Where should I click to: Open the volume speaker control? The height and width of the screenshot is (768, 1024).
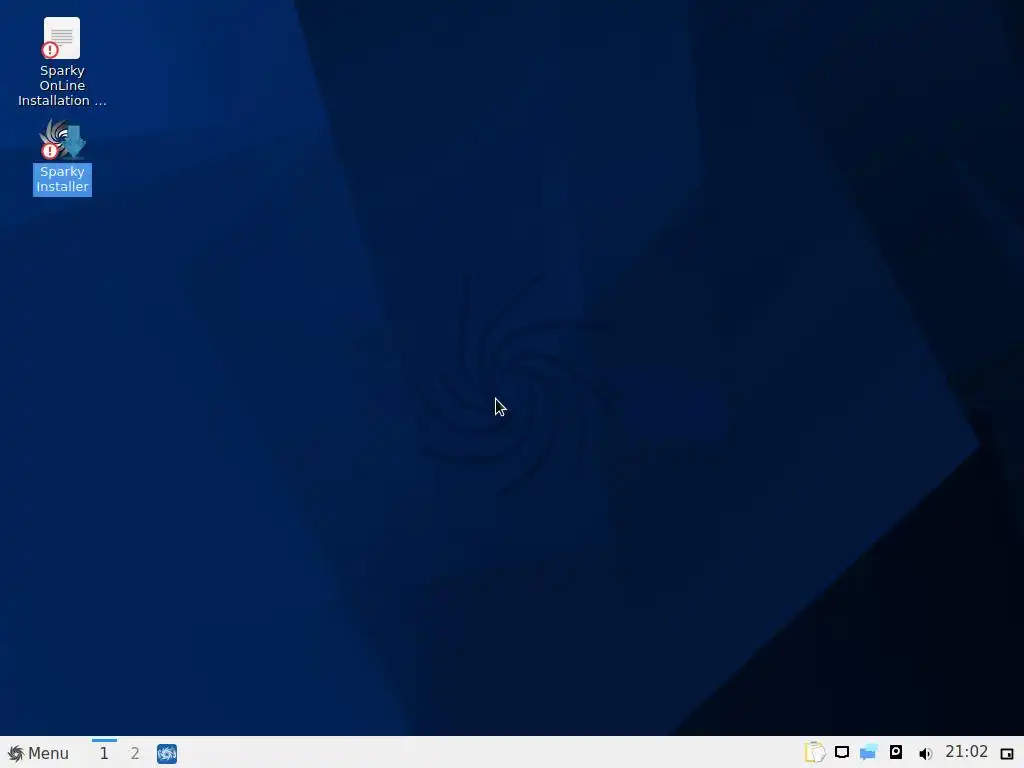click(925, 754)
